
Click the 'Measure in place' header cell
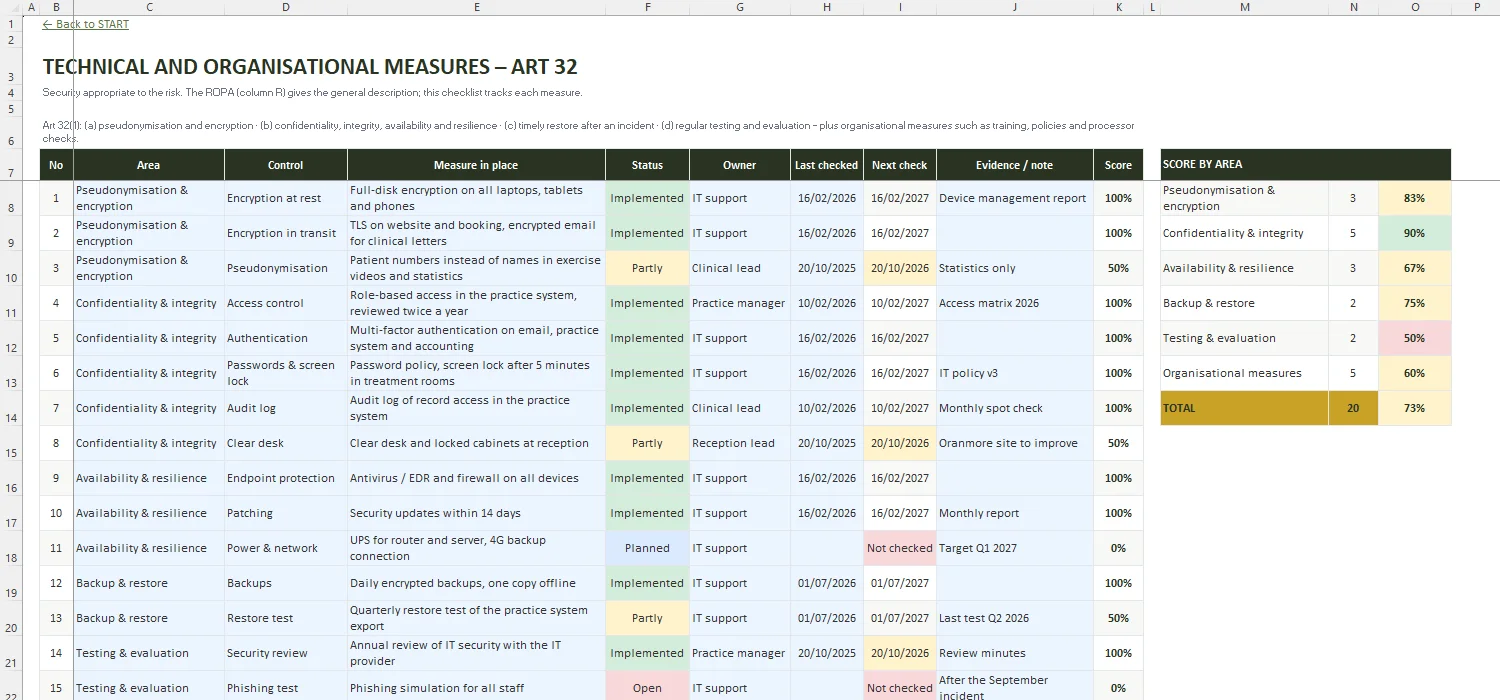coord(476,165)
